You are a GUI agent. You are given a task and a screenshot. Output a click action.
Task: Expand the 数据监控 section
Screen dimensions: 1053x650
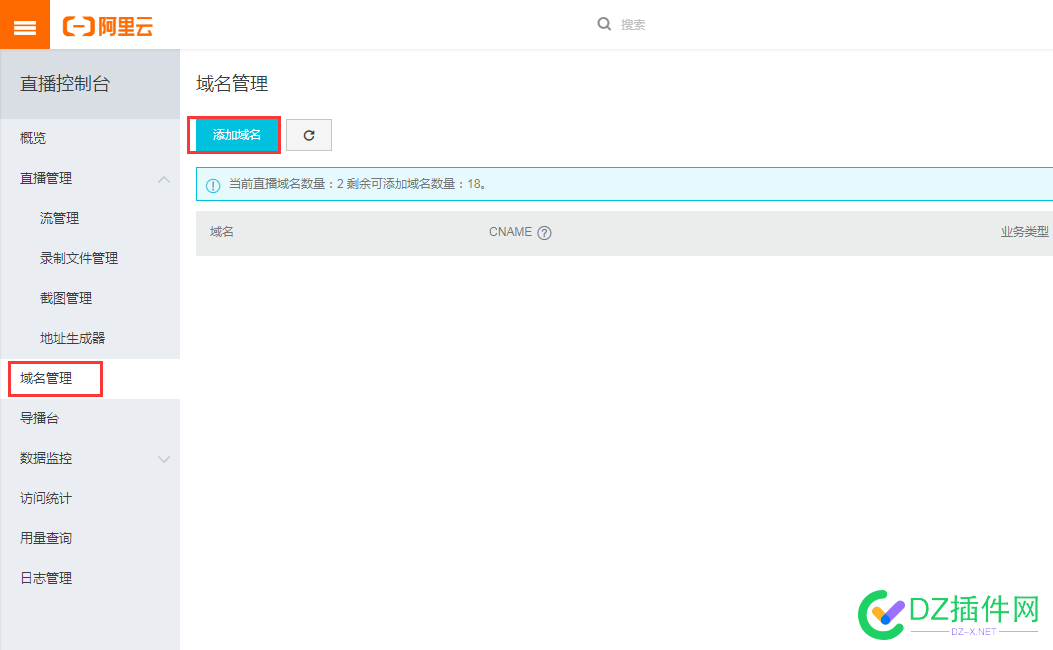pos(164,459)
